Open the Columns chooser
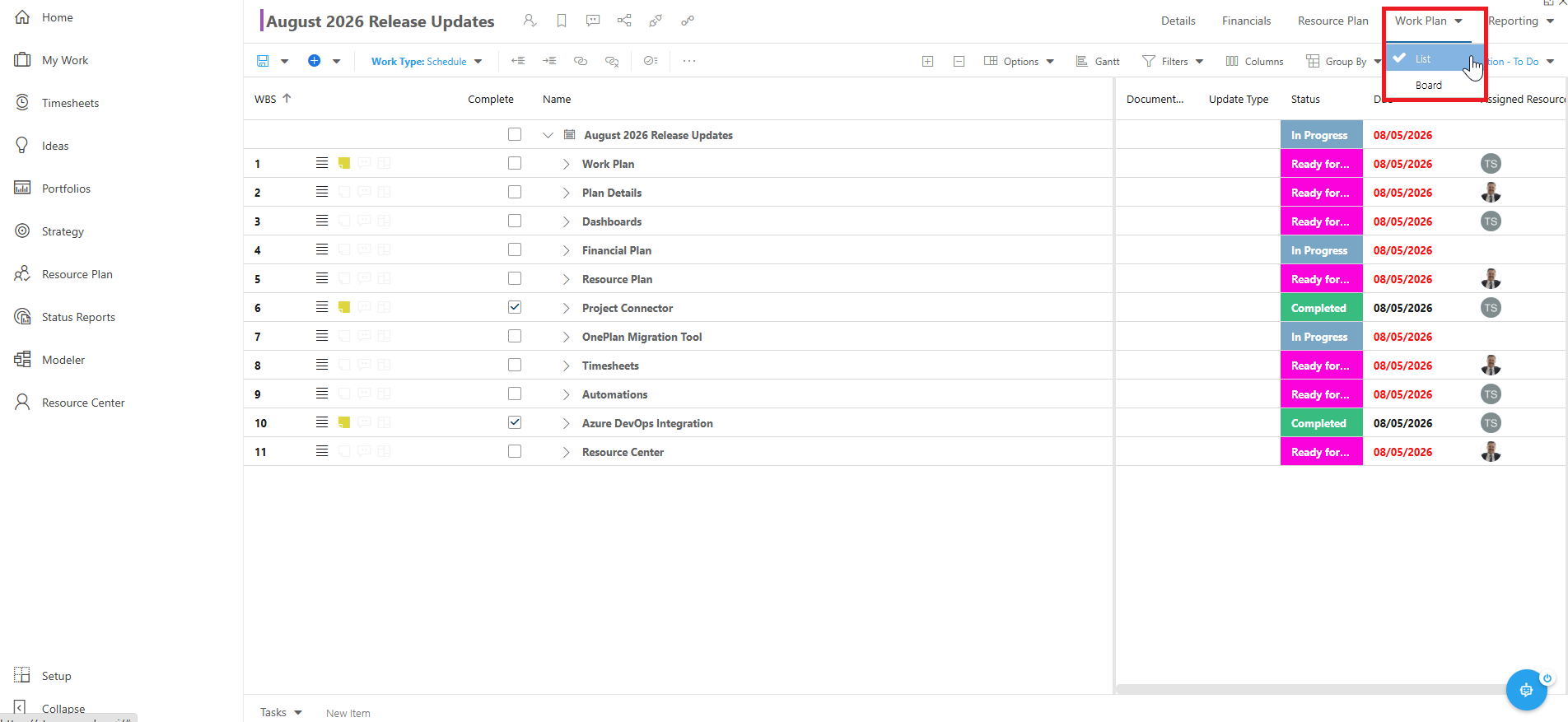The image size is (1568, 722). [1254, 61]
